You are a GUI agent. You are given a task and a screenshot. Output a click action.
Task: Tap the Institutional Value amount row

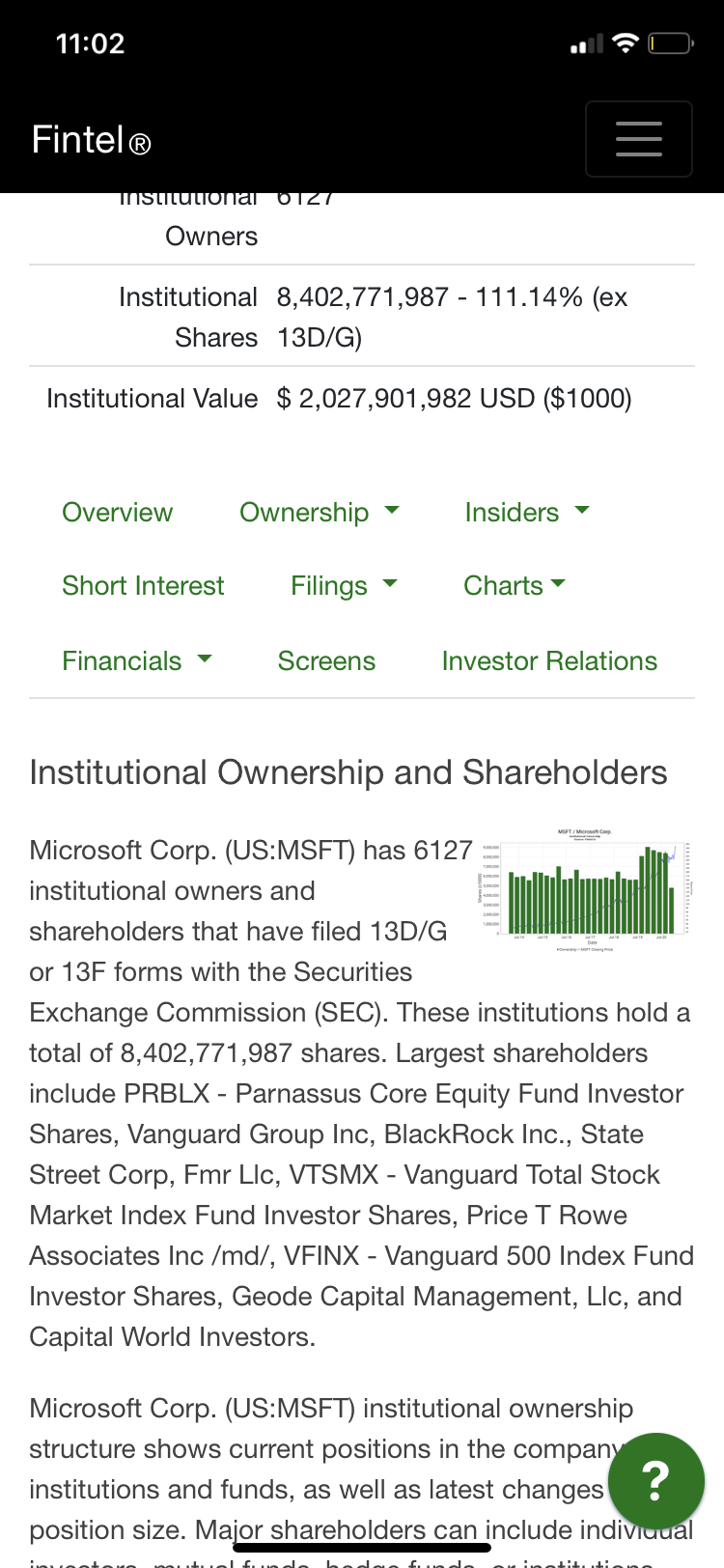coord(454,399)
